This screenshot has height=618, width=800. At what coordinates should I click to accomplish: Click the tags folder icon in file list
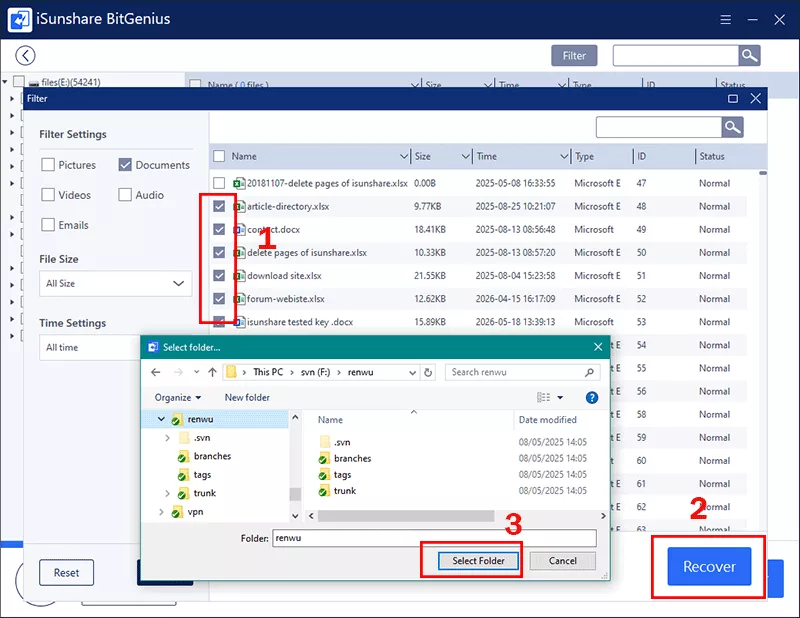click(x=323, y=475)
